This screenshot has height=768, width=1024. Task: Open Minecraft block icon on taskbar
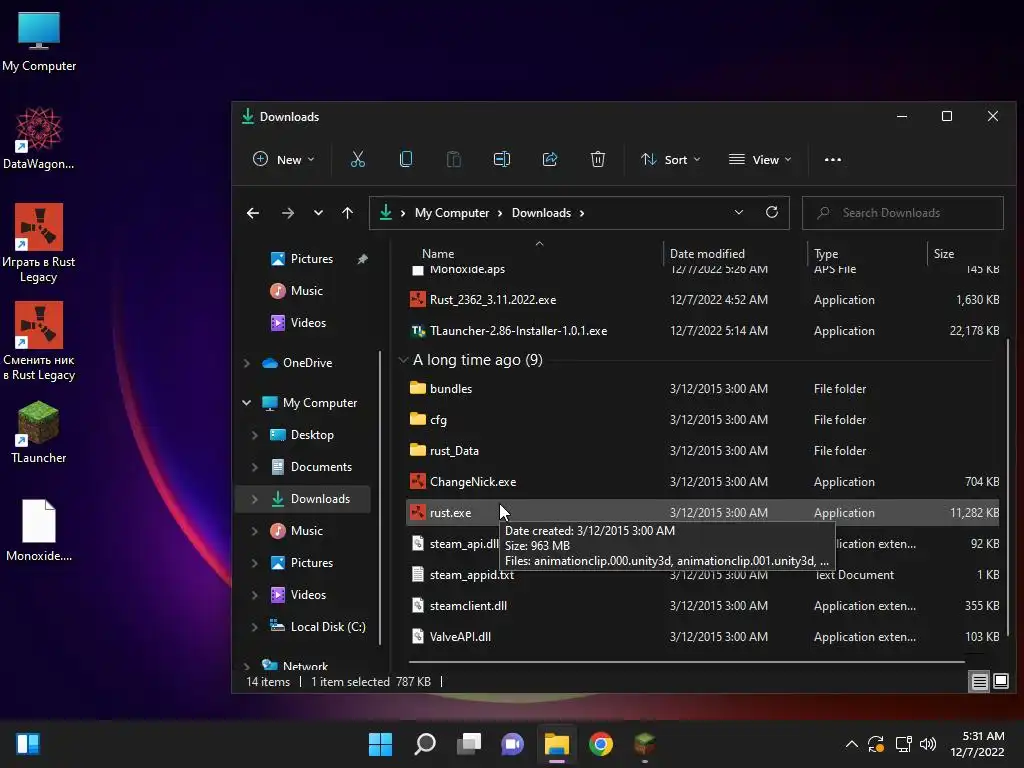pos(645,744)
